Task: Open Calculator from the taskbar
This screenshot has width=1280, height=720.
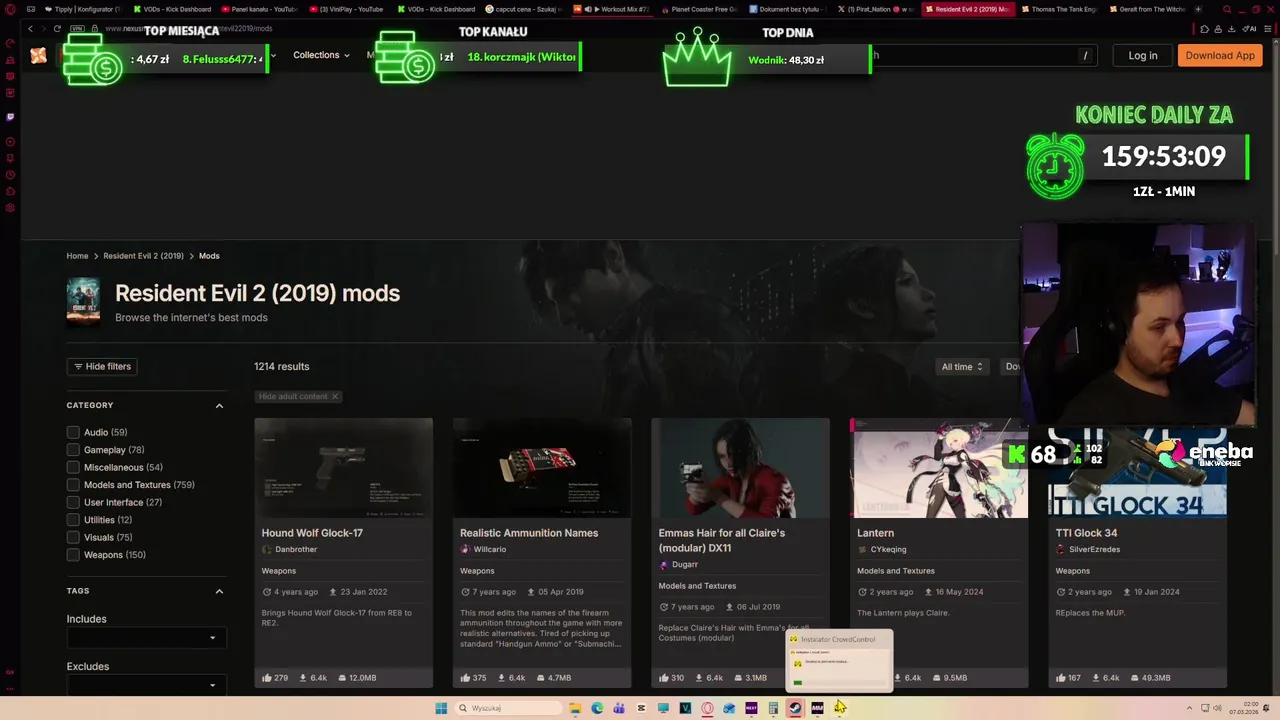Action: (x=773, y=708)
